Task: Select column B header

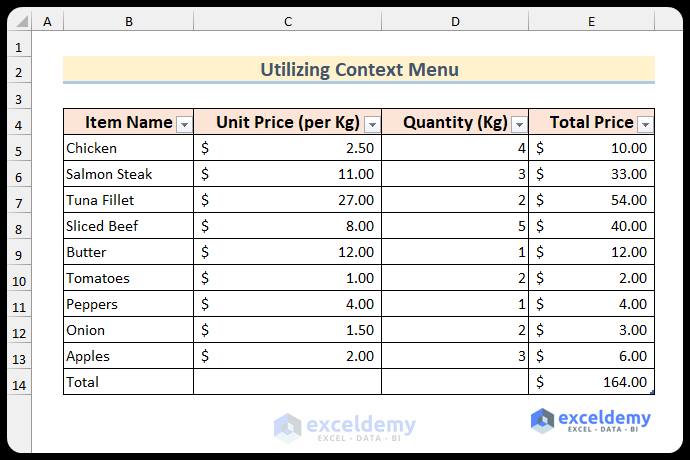Action: pyautogui.click(x=128, y=21)
